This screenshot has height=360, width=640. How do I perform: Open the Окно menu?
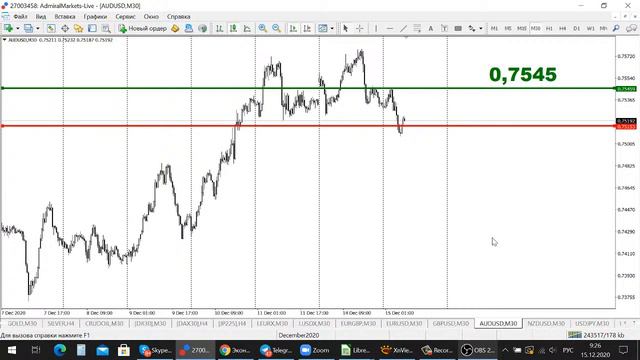(x=151, y=17)
